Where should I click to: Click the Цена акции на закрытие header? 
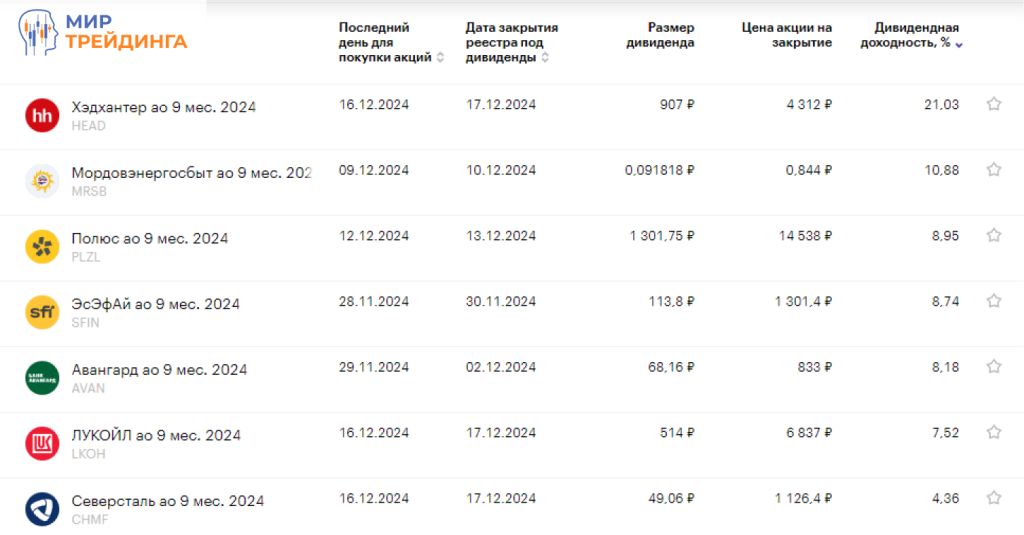(x=787, y=35)
